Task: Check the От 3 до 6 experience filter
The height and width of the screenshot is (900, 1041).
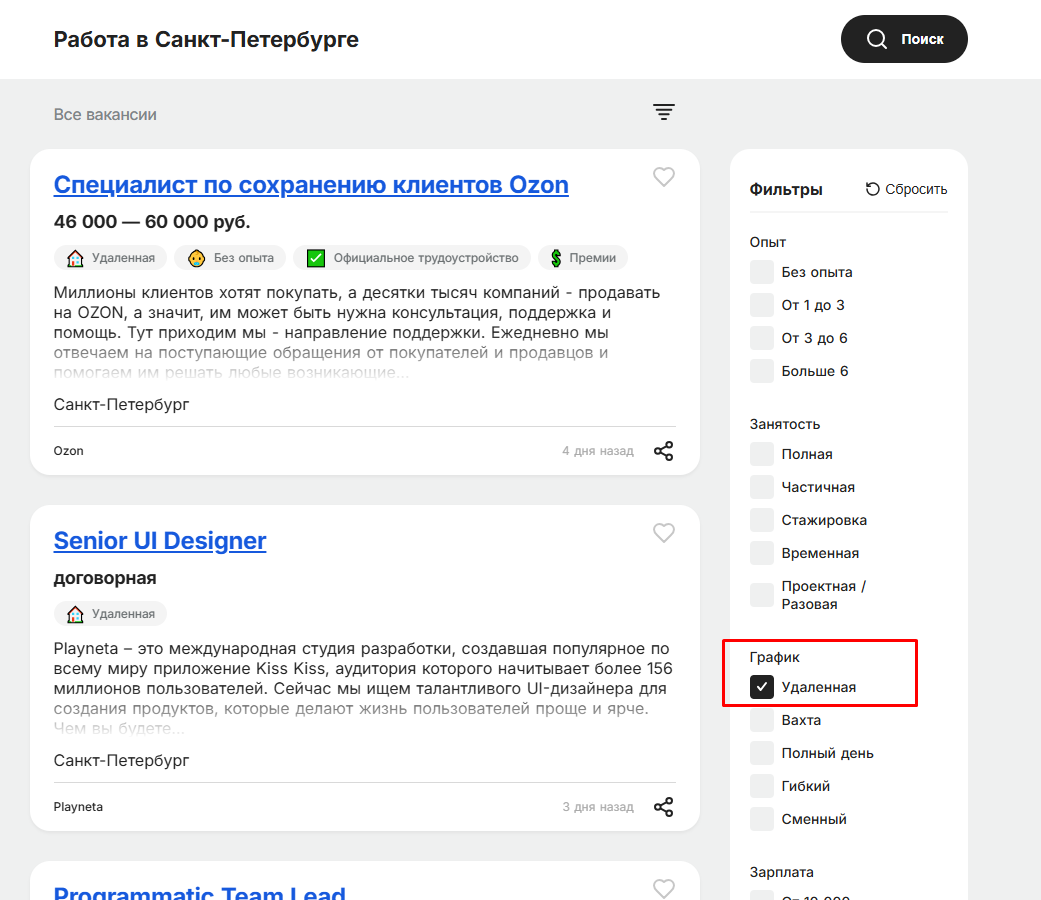Action: [x=761, y=338]
